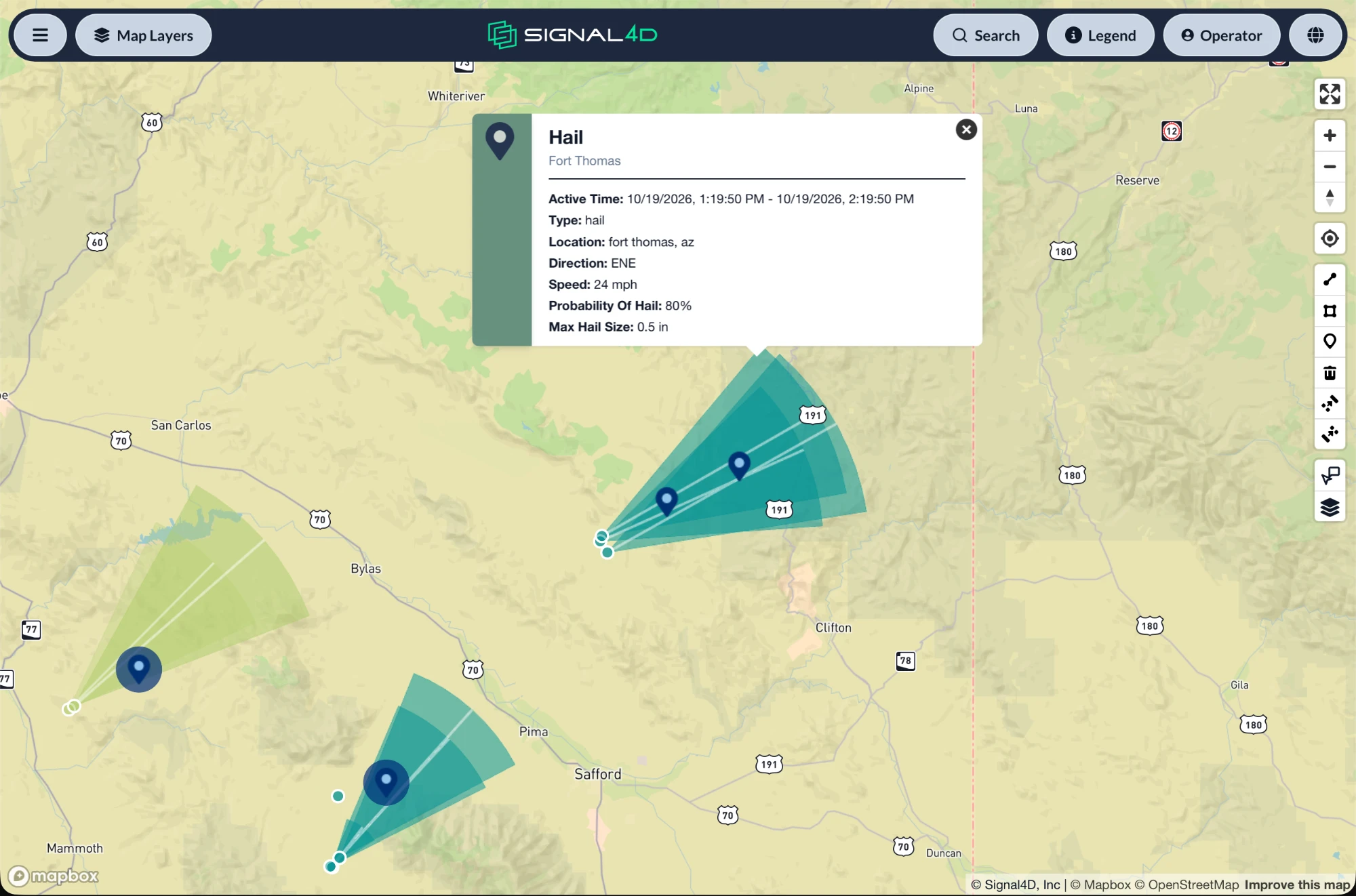This screenshot has width=1356, height=896.
Task: Click the uncombine features tool
Action: pos(1330,434)
